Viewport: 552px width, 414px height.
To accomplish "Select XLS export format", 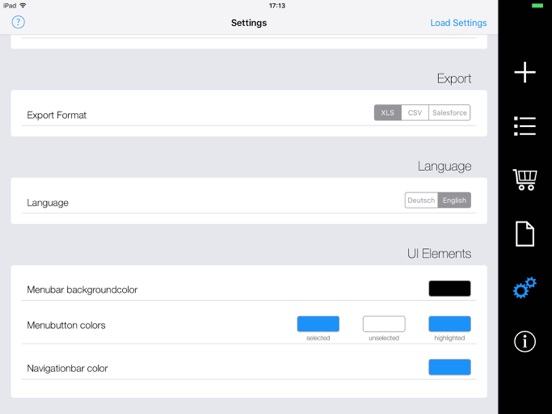I will [x=388, y=113].
